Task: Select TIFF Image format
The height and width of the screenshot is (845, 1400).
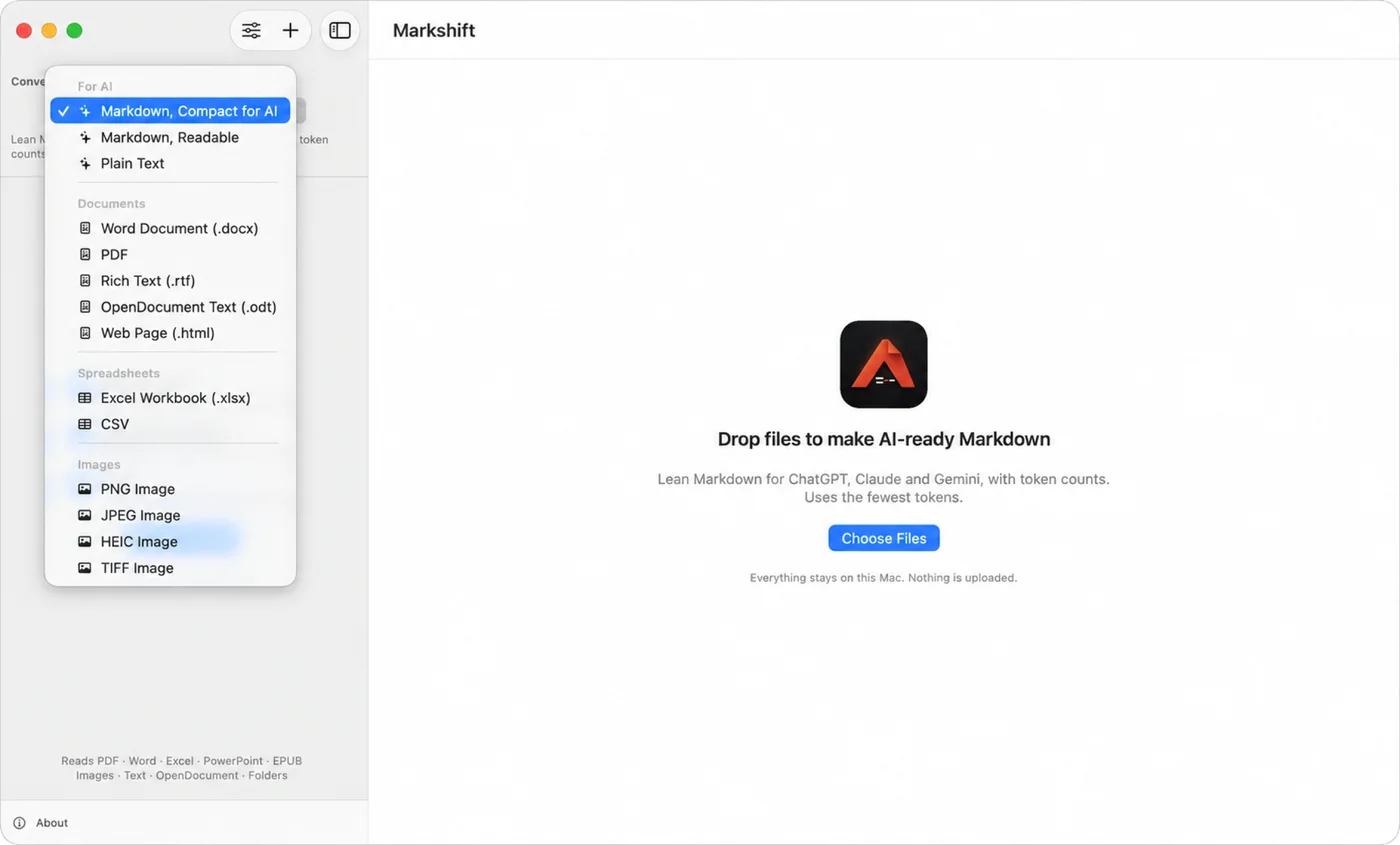Action: 170,568
